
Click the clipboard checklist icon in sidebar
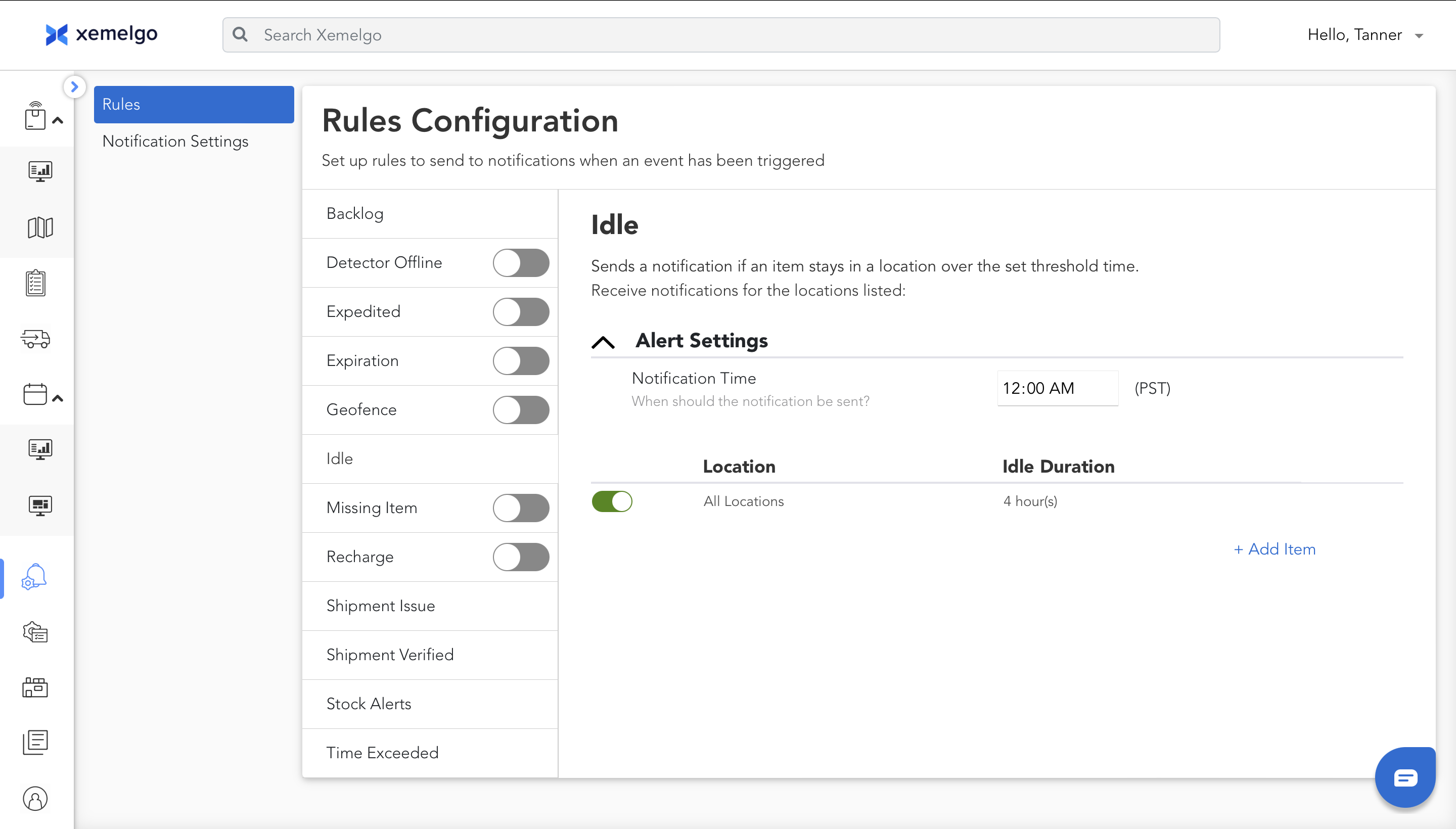pyautogui.click(x=35, y=283)
